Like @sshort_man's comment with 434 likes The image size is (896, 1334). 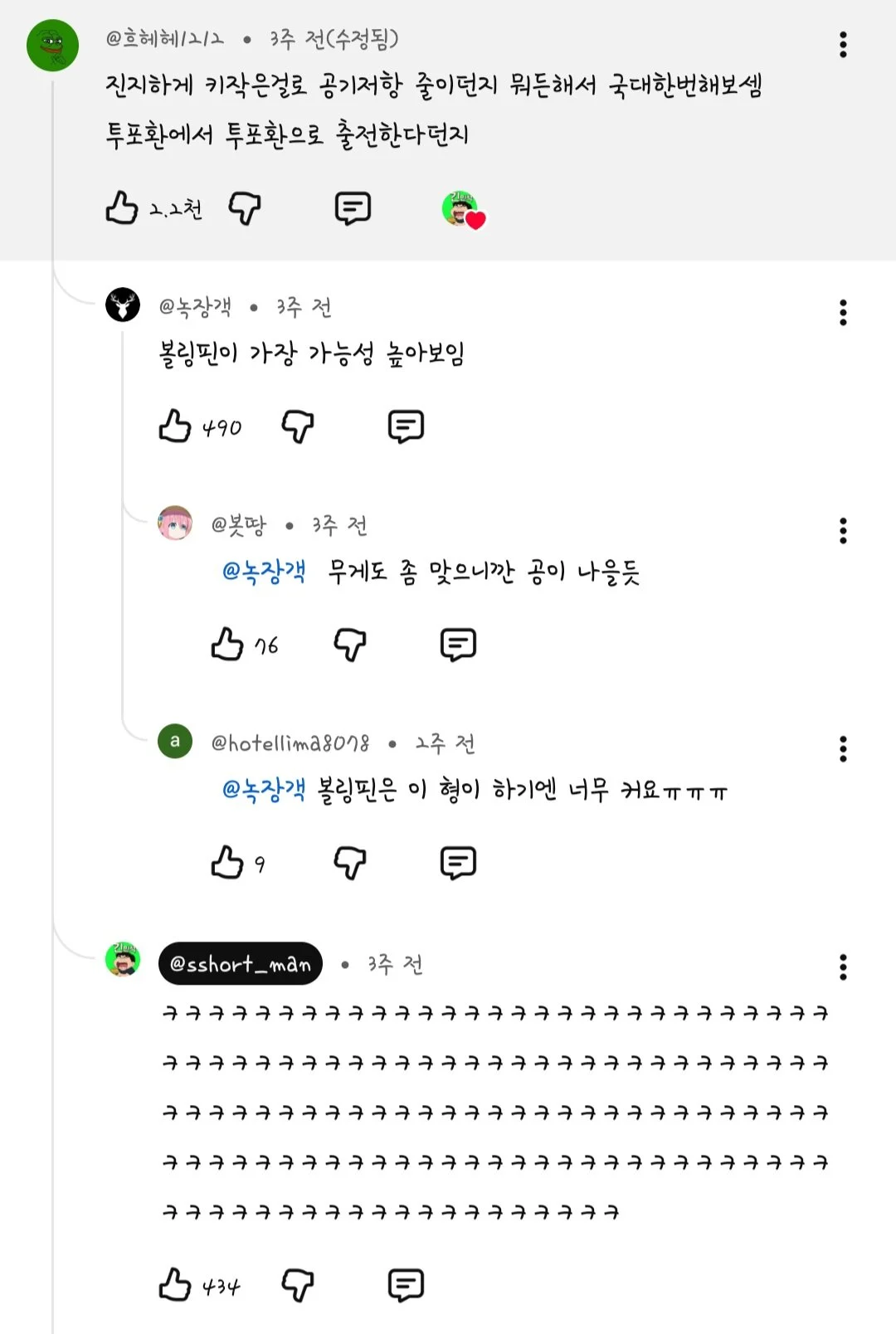[175, 1284]
